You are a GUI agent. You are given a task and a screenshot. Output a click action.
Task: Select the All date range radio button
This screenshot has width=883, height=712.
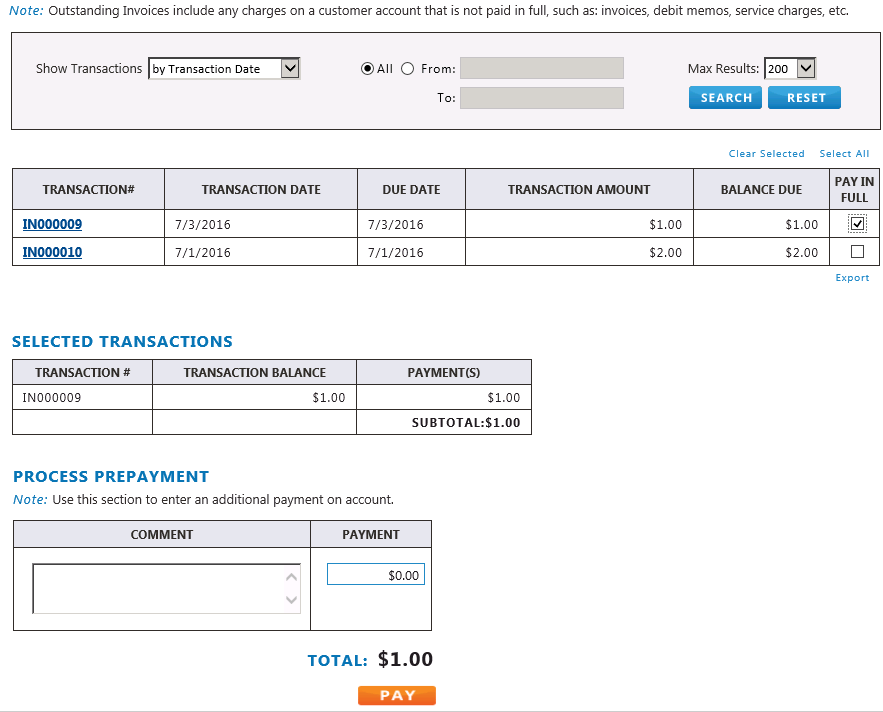[x=367, y=69]
